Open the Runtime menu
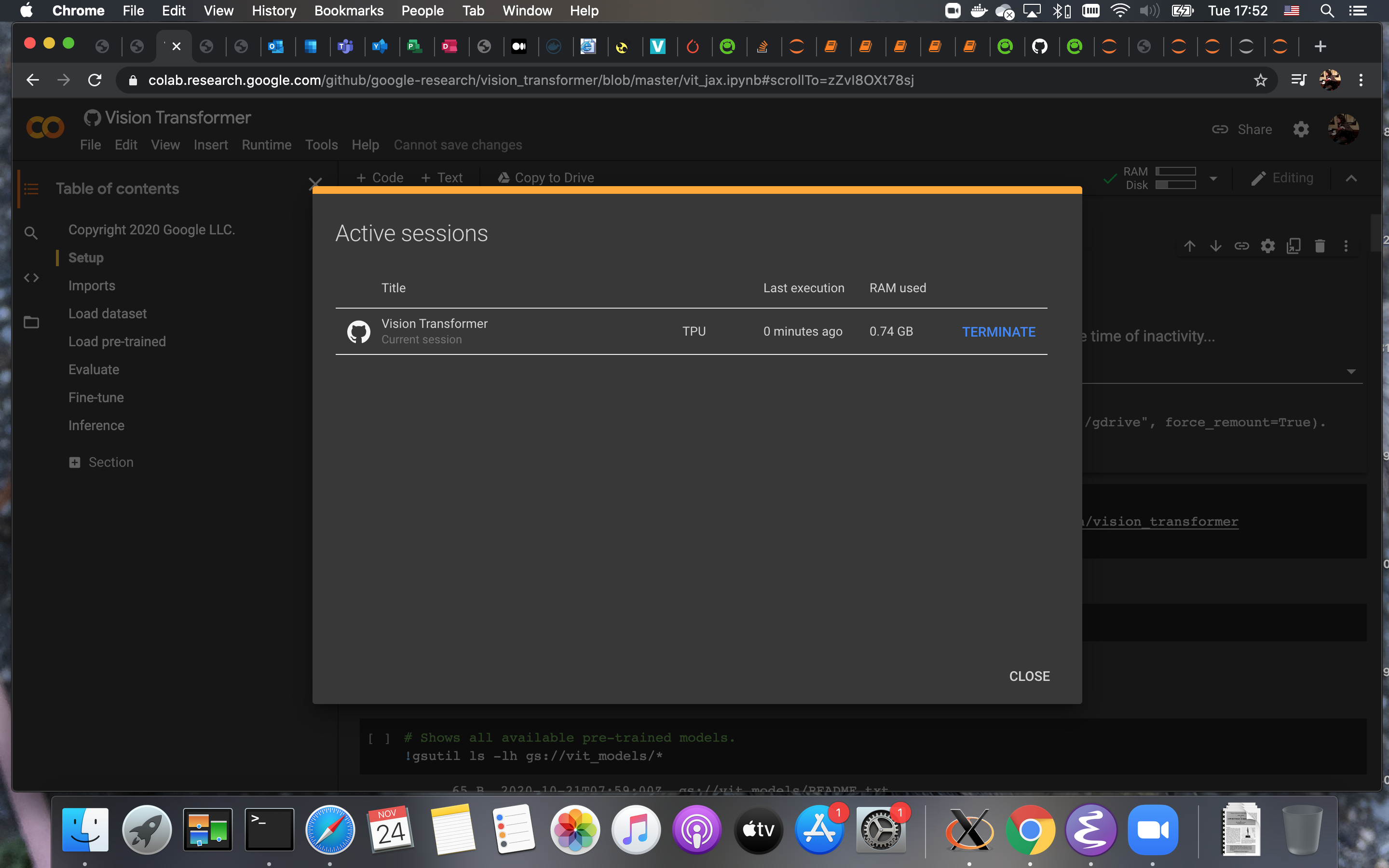Viewport: 1389px width, 868px height. [x=266, y=145]
